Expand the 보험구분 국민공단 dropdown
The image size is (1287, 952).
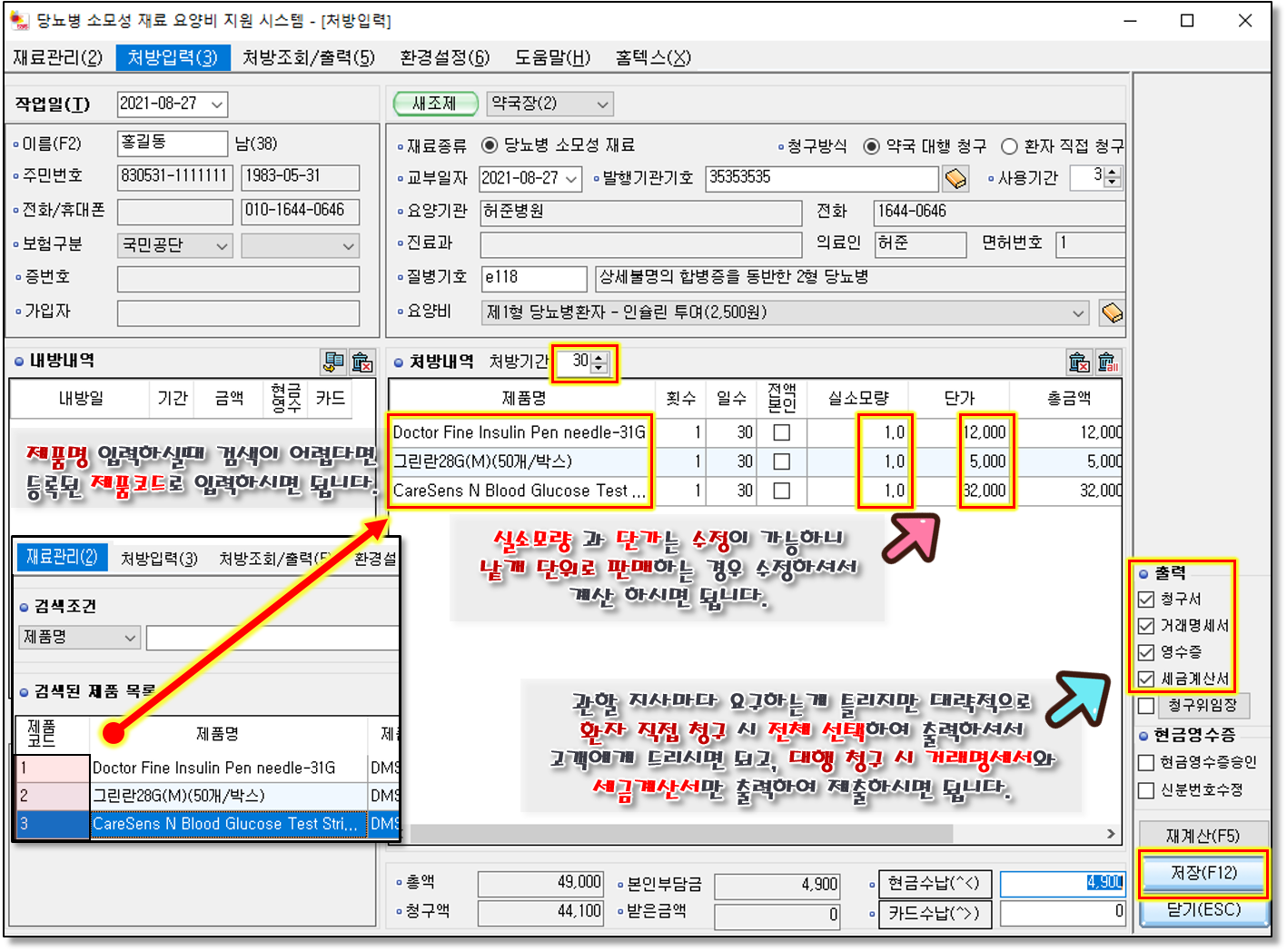coord(222,246)
